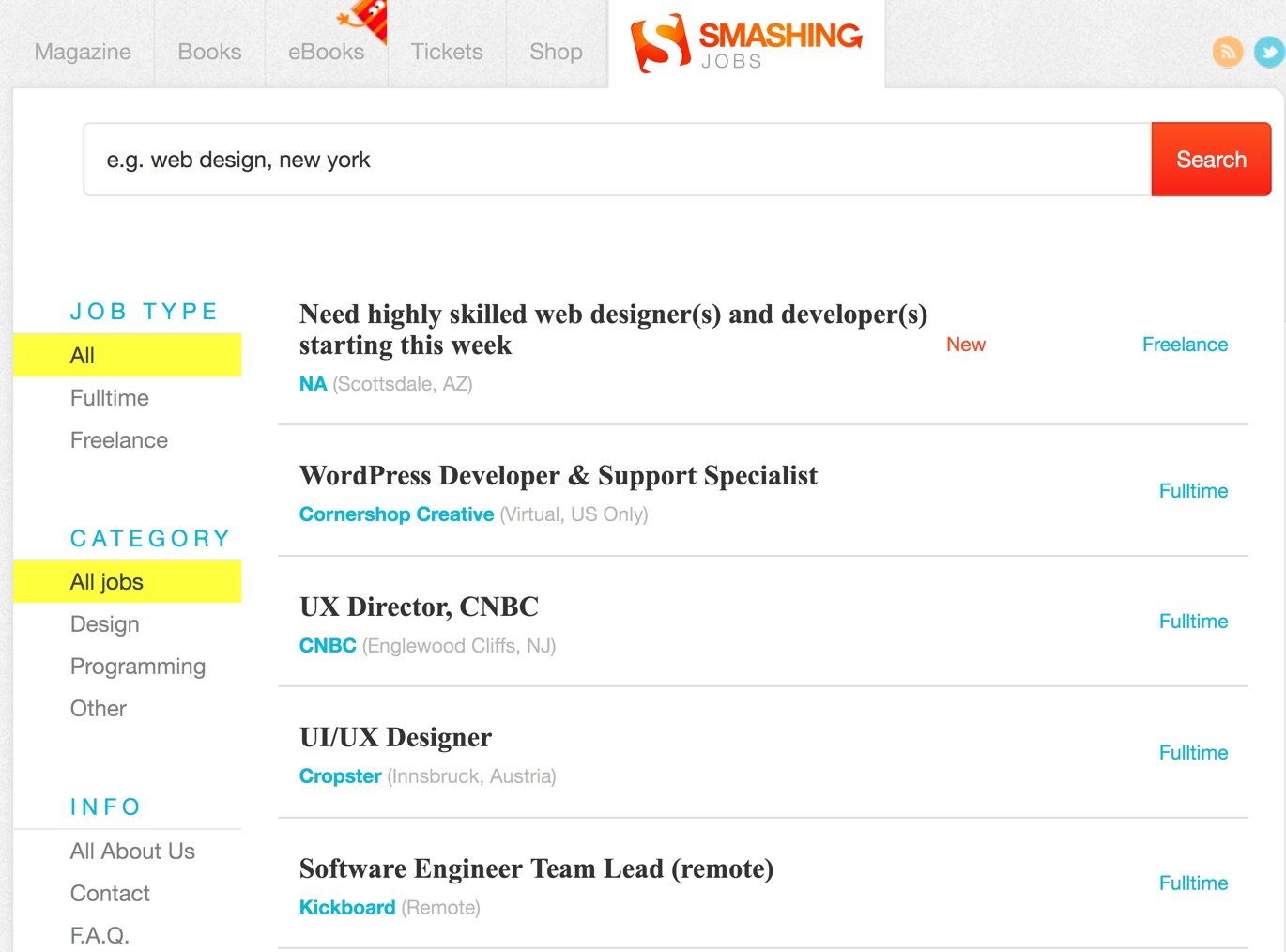
Task: Open the Books tab
Action: point(209,52)
